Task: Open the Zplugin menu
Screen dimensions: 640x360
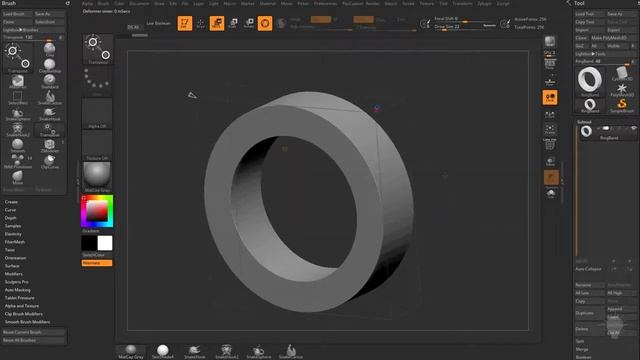Action: (484, 3)
